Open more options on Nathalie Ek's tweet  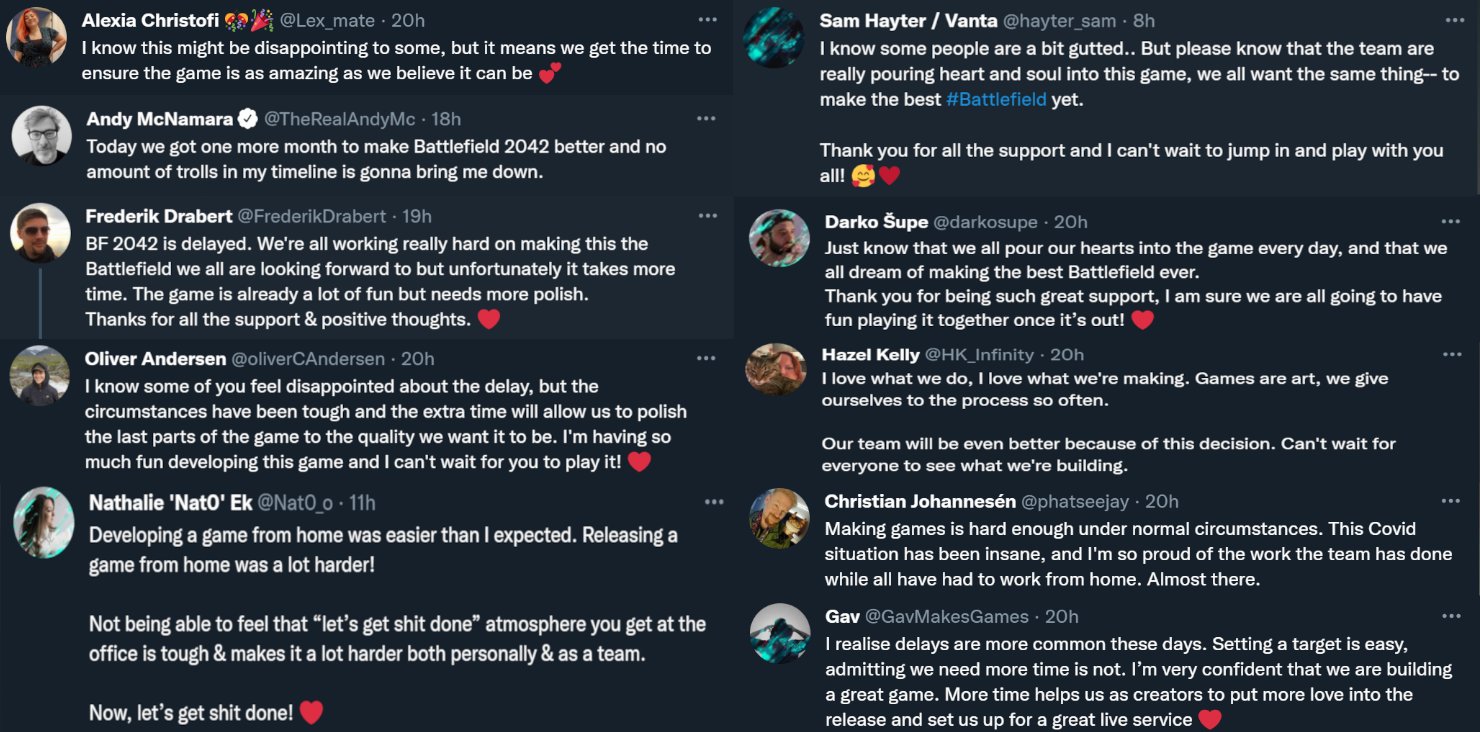tap(713, 502)
